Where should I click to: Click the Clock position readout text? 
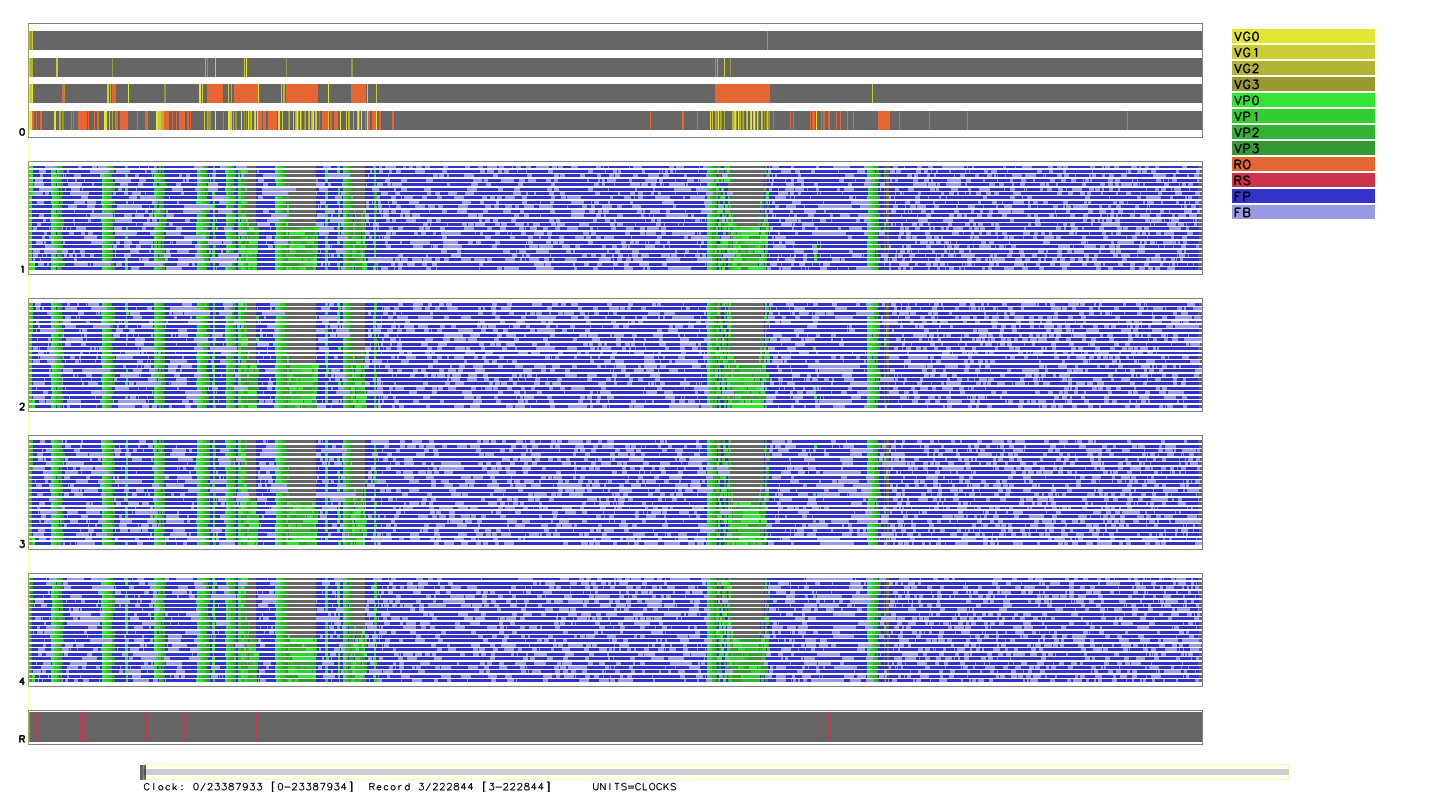[x=248, y=787]
